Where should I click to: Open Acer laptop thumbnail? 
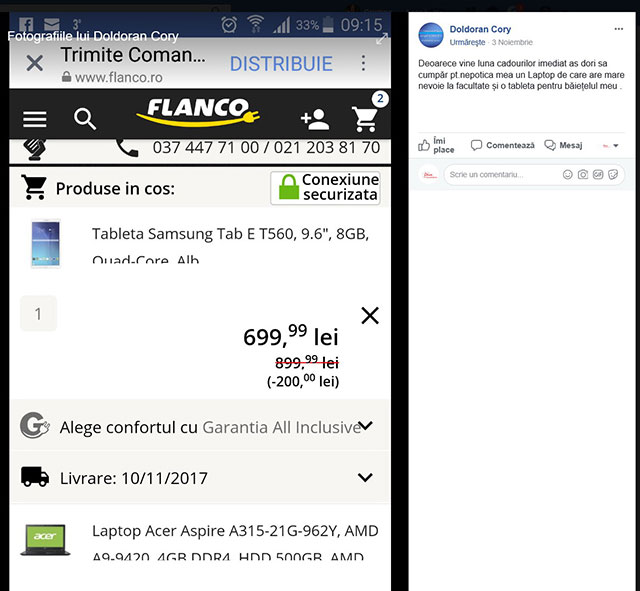45,540
